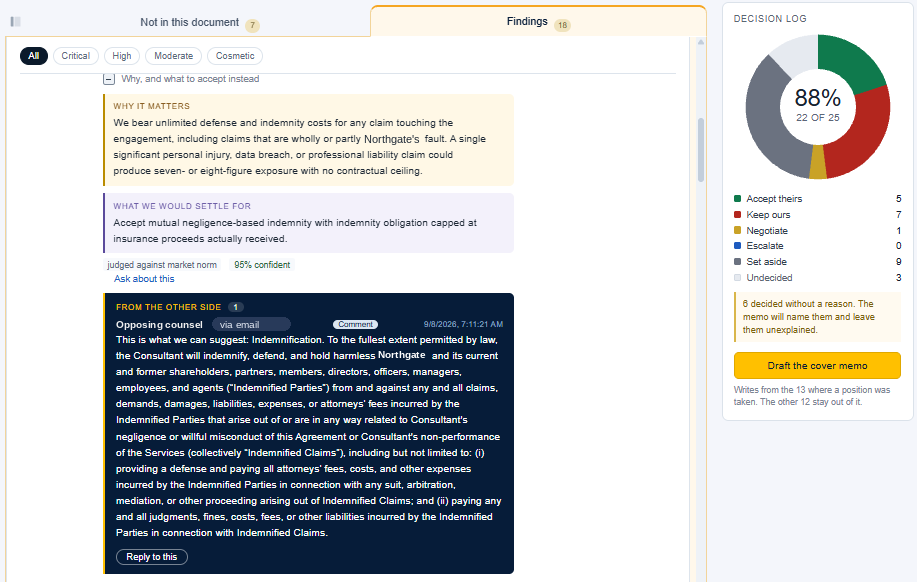
Task: Filter findings by Cosmetic severity
Action: coord(235,56)
